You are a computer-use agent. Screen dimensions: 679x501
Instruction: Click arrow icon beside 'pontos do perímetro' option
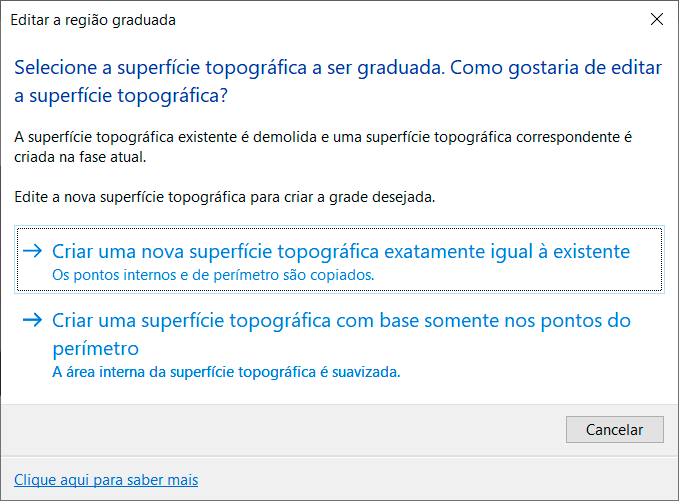tap(32, 320)
